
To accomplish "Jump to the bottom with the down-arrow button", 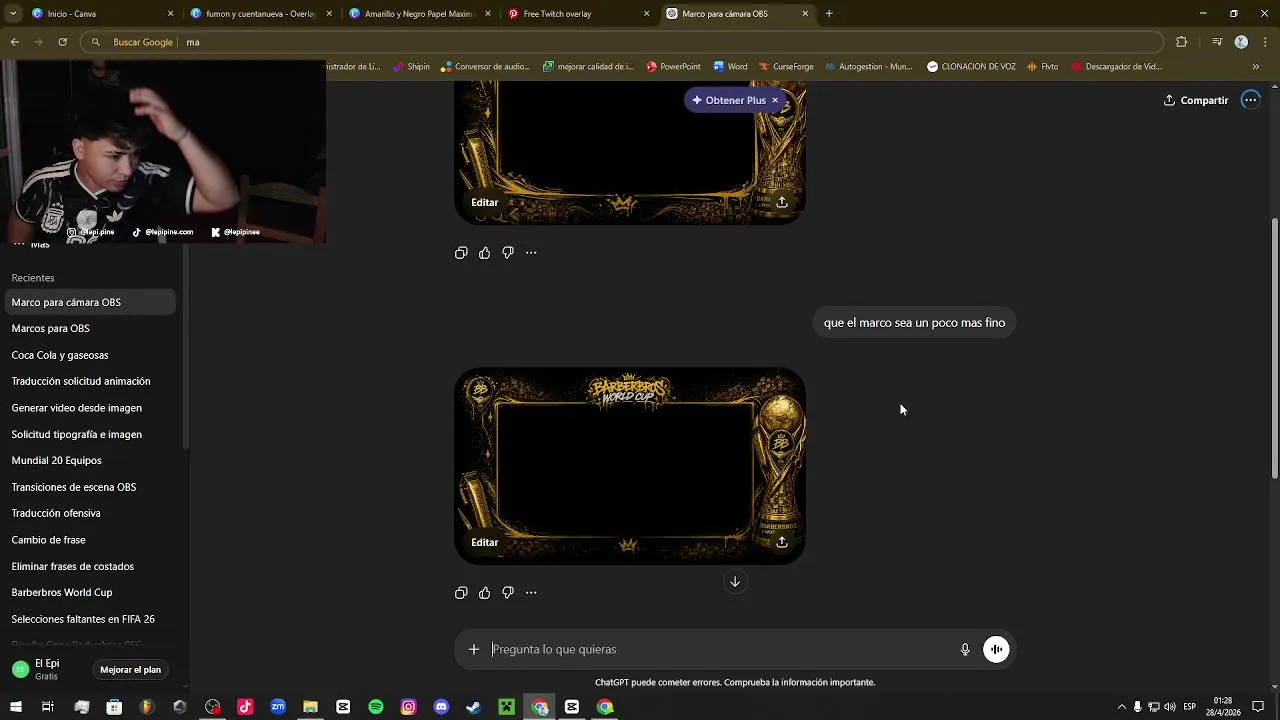I will pos(735,582).
